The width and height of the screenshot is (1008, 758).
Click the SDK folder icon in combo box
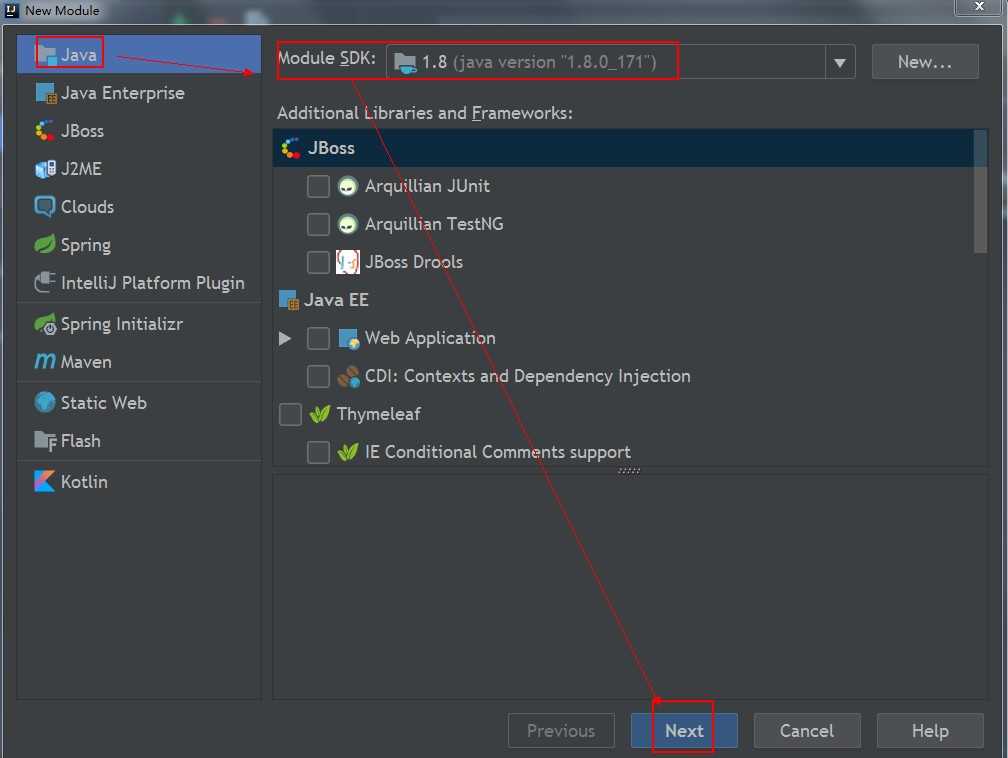(404, 63)
